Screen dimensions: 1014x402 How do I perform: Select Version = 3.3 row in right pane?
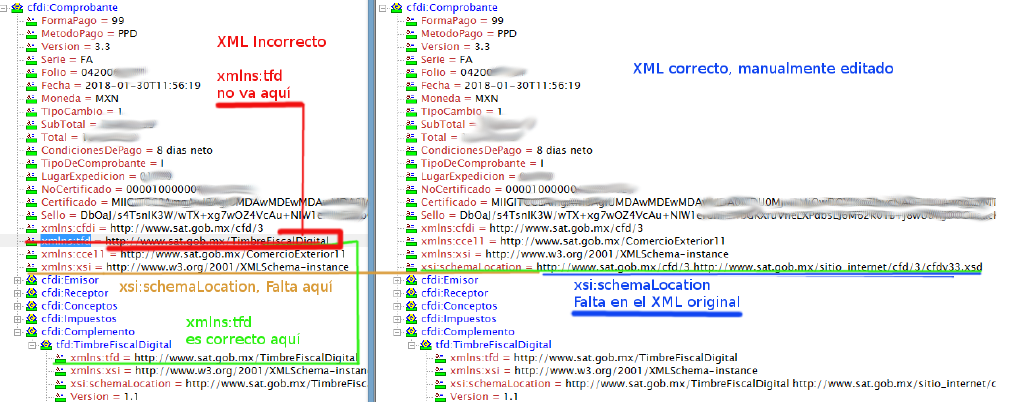click(455, 47)
